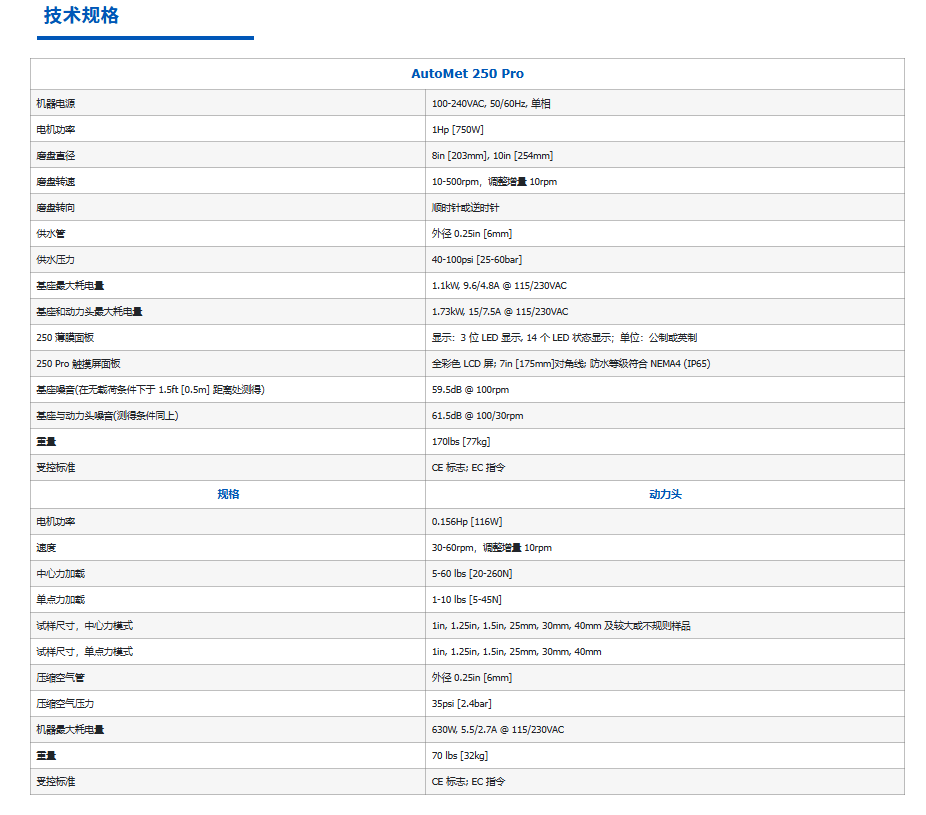Select the 59.5dB @ 100rpm value

470,389
